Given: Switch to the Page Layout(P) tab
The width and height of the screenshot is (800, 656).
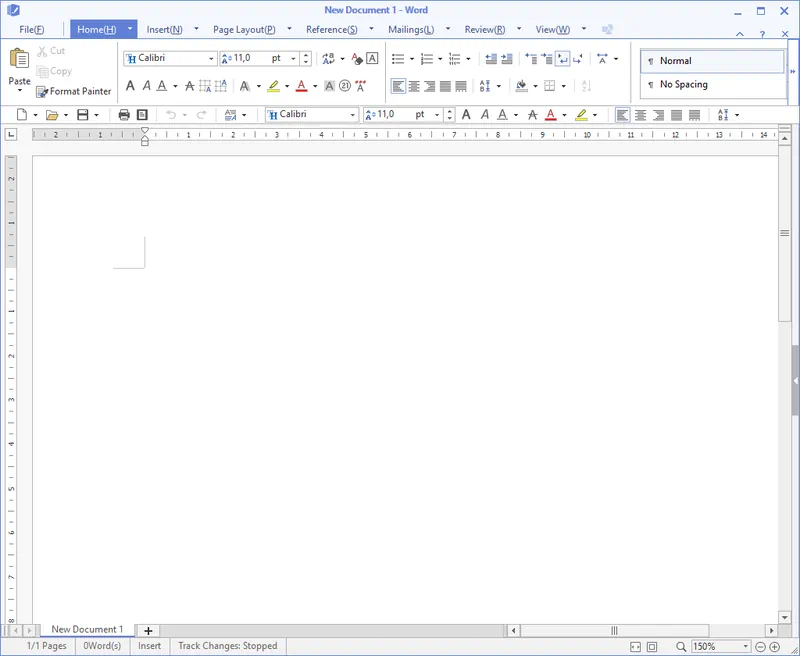Looking at the screenshot, I should coord(244,29).
